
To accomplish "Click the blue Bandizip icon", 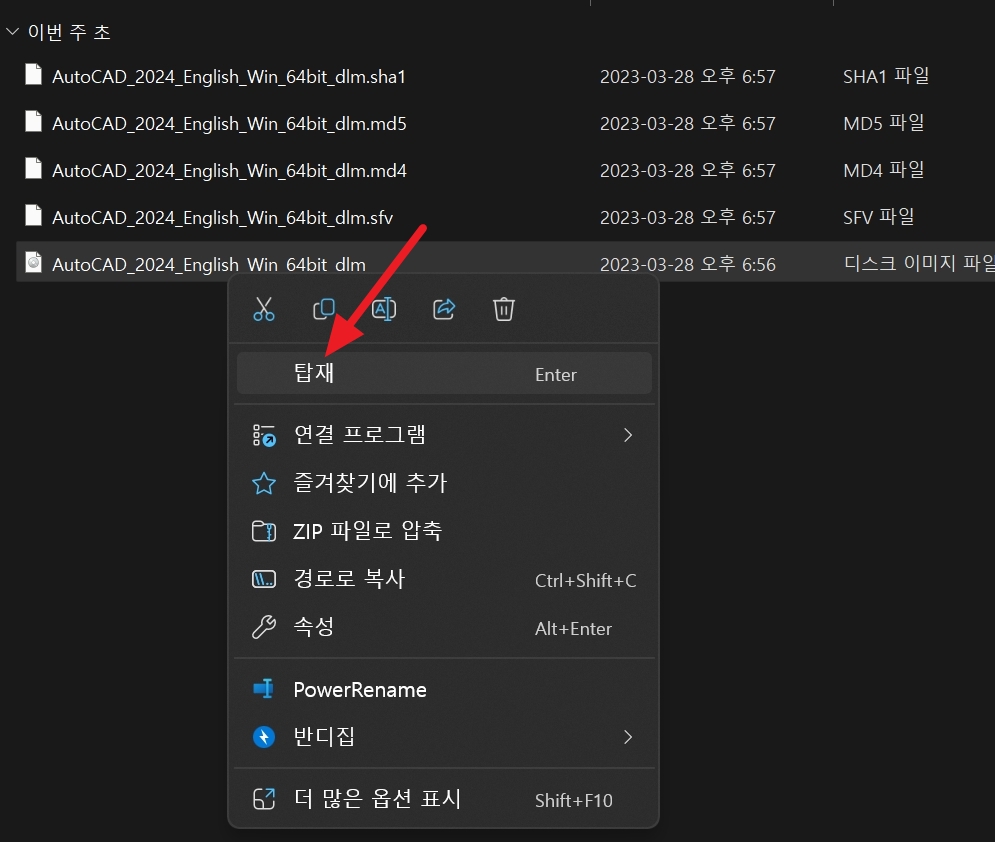I will [x=264, y=737].
